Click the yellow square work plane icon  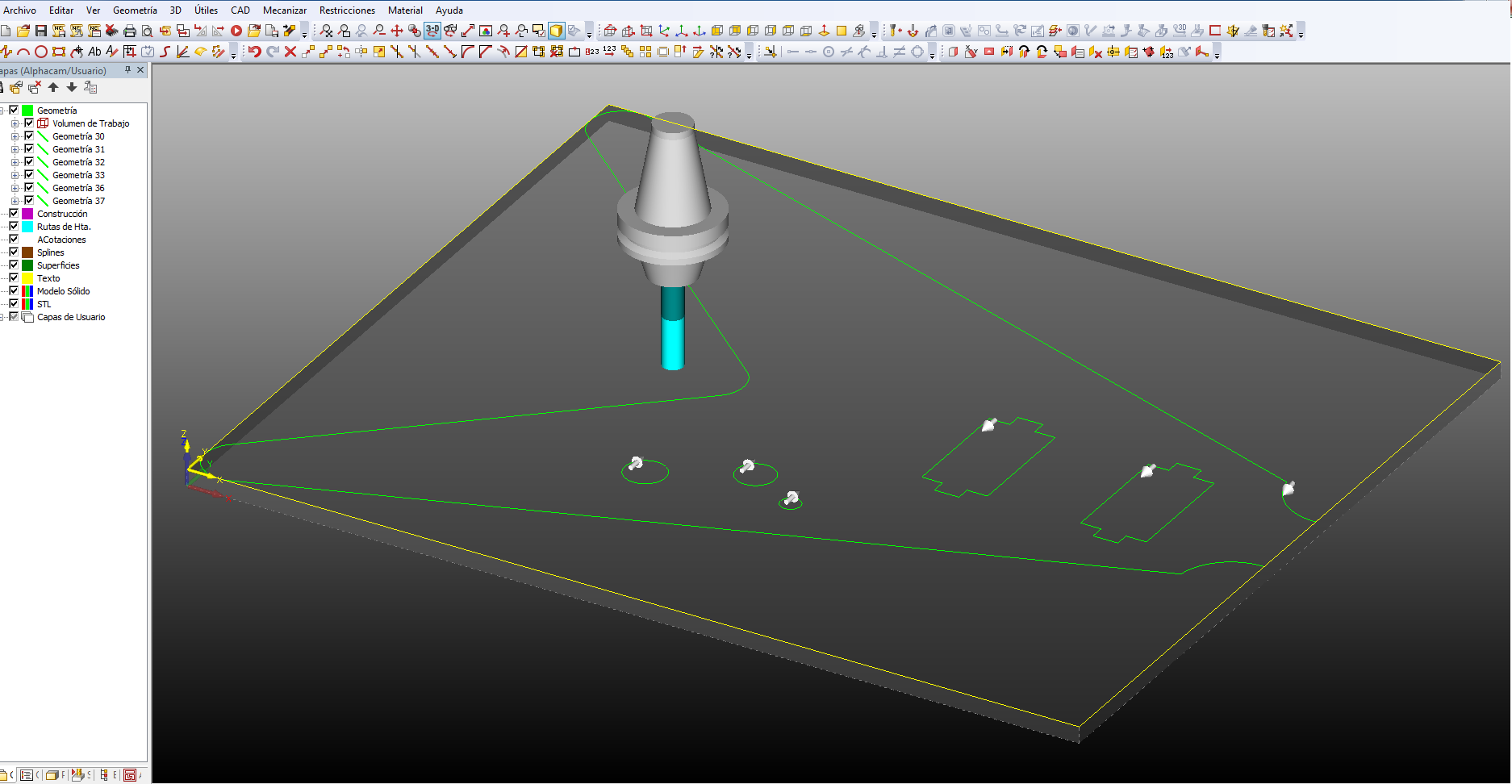(842, 31)
